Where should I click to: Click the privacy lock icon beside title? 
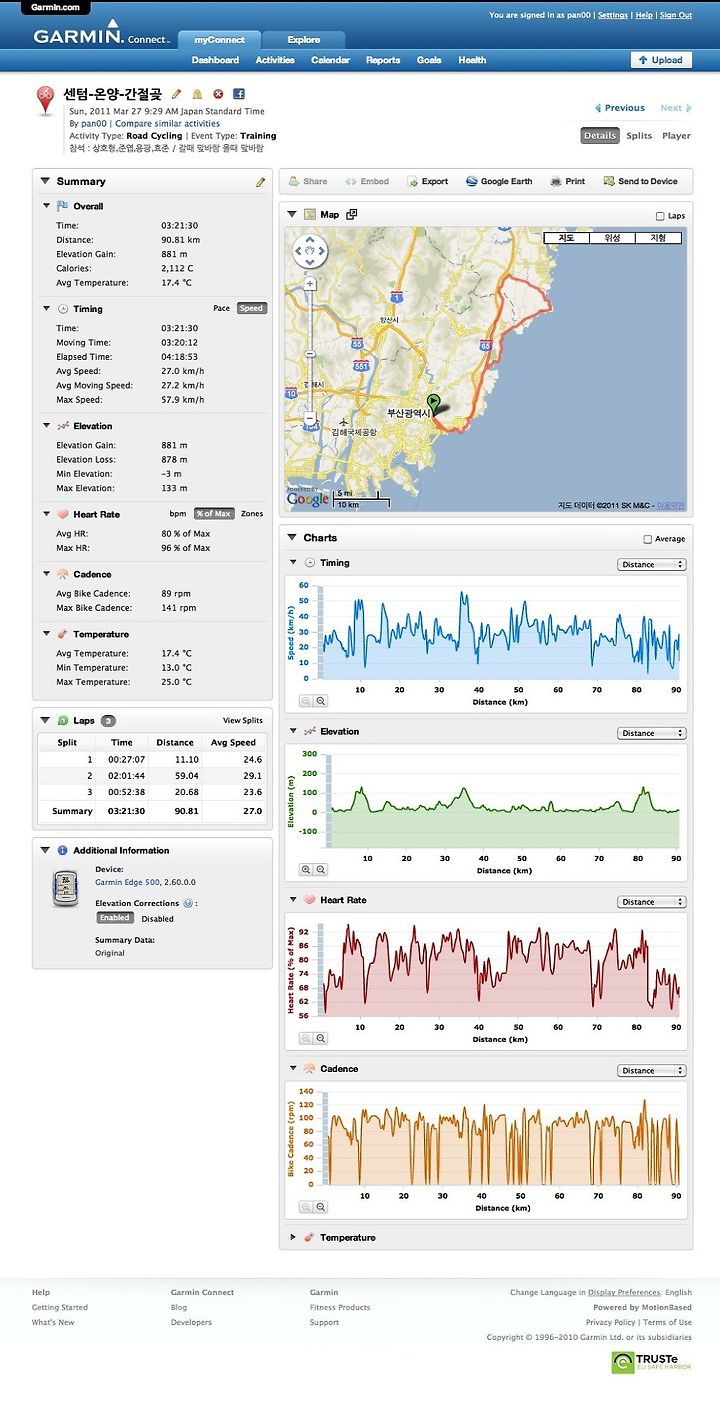pyautogui.click(x=198, y=94)
